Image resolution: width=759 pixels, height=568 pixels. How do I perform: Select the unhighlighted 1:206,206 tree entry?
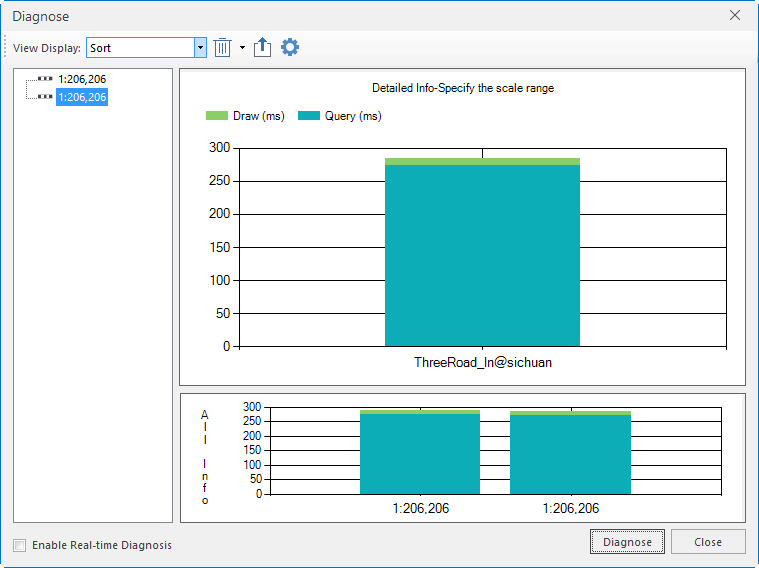click(x=82, y=80)
